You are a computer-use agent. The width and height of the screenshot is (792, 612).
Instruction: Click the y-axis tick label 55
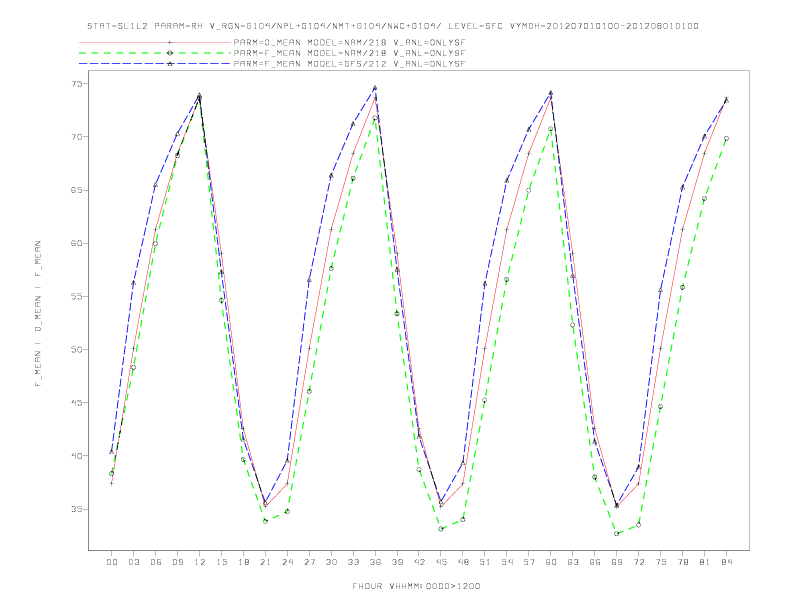point(76,296)
